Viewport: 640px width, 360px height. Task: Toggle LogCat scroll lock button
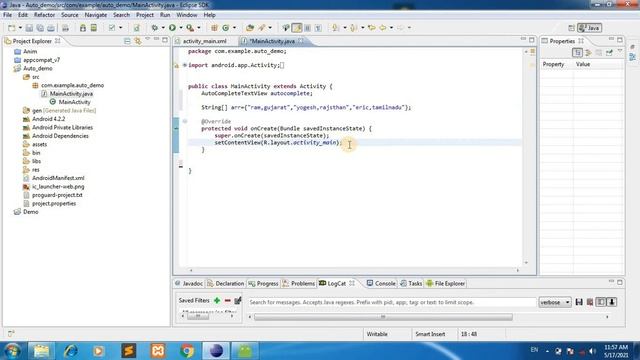[612, 302]
